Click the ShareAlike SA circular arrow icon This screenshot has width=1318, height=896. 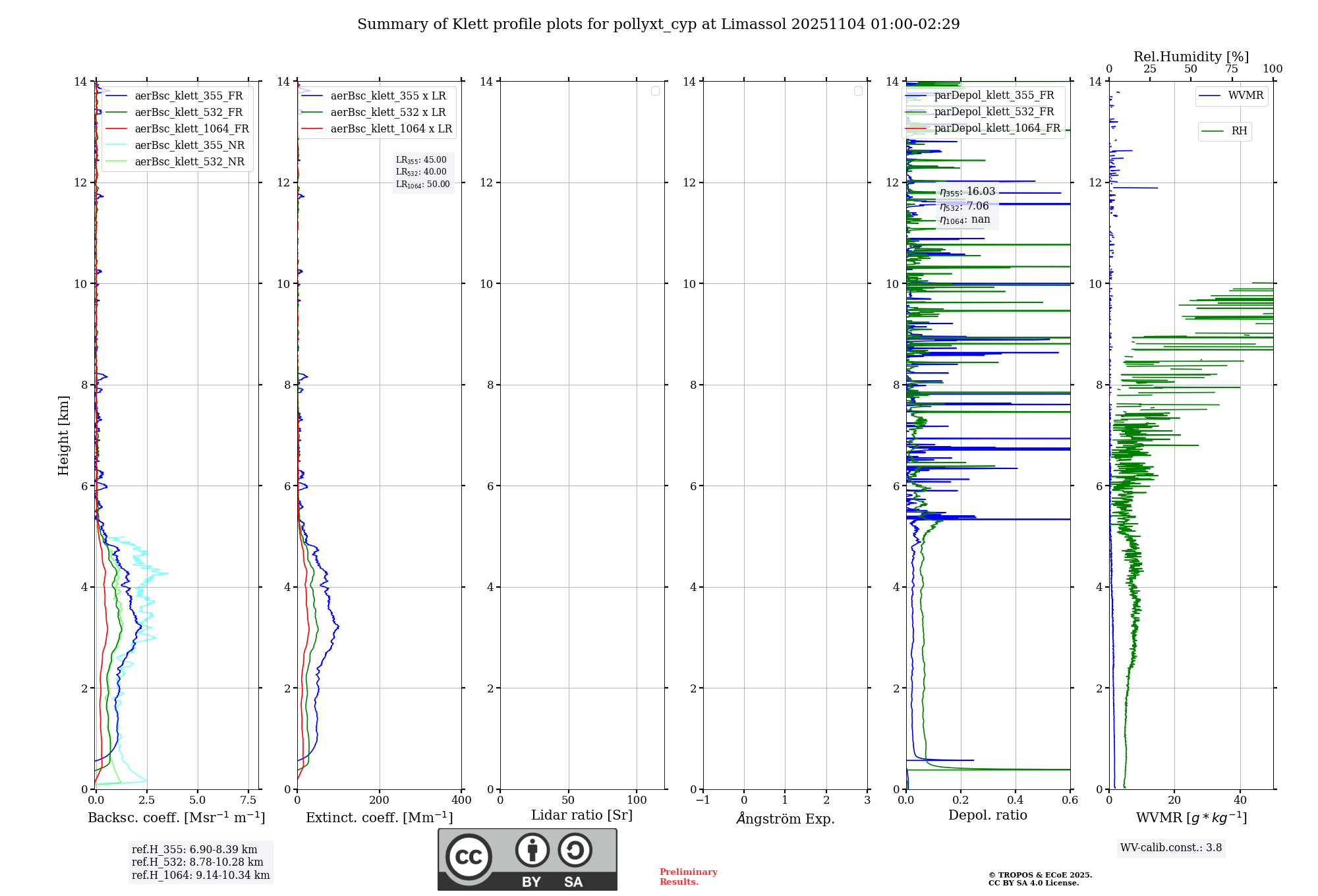[x=575, y=850]
